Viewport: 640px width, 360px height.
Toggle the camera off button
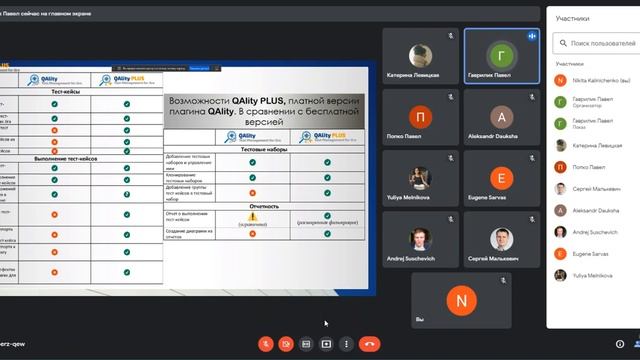pyautogui.click(x=286, y=344)
